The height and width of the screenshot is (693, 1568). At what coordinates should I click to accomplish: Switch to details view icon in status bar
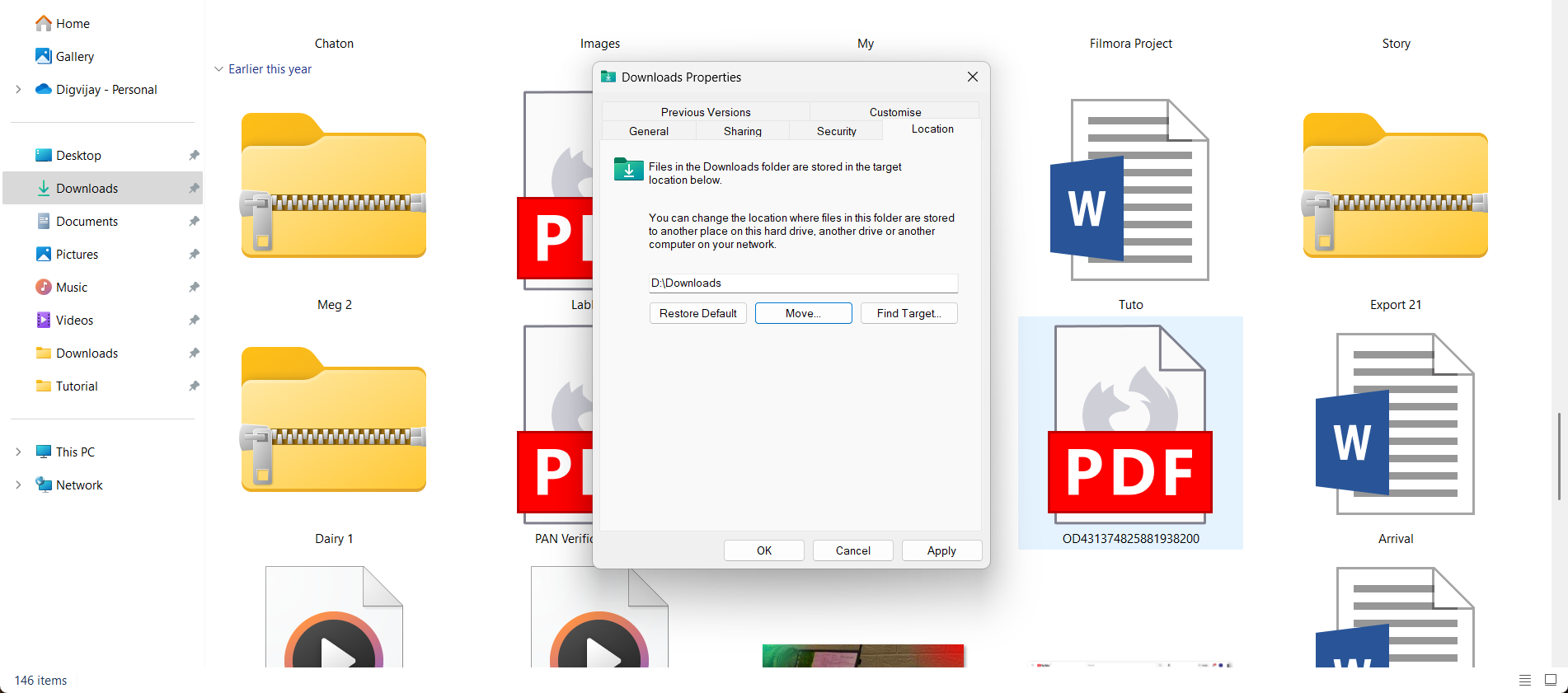[1524, 680]
